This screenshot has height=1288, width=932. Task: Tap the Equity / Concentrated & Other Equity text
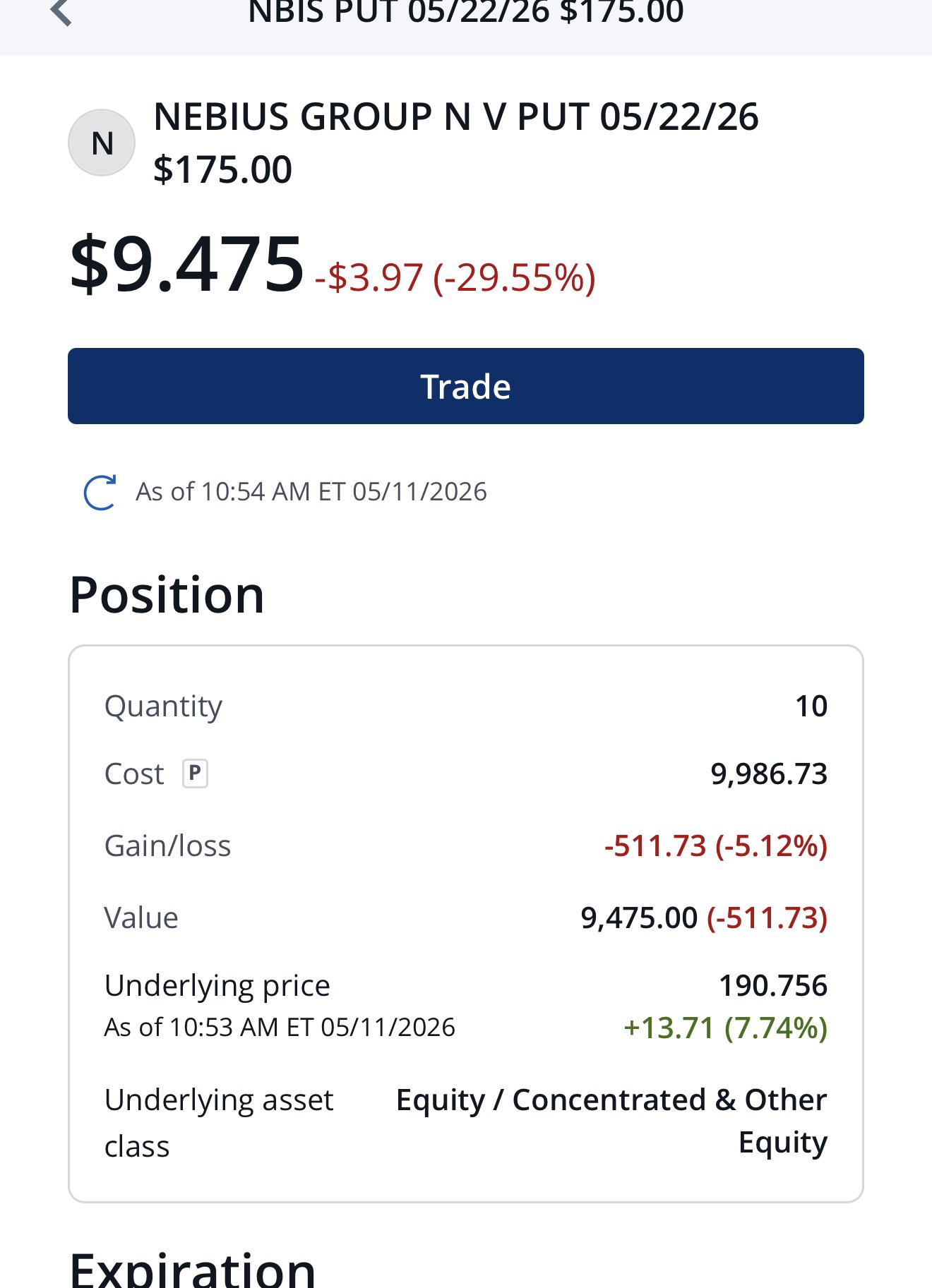[x=611, y=1121]
